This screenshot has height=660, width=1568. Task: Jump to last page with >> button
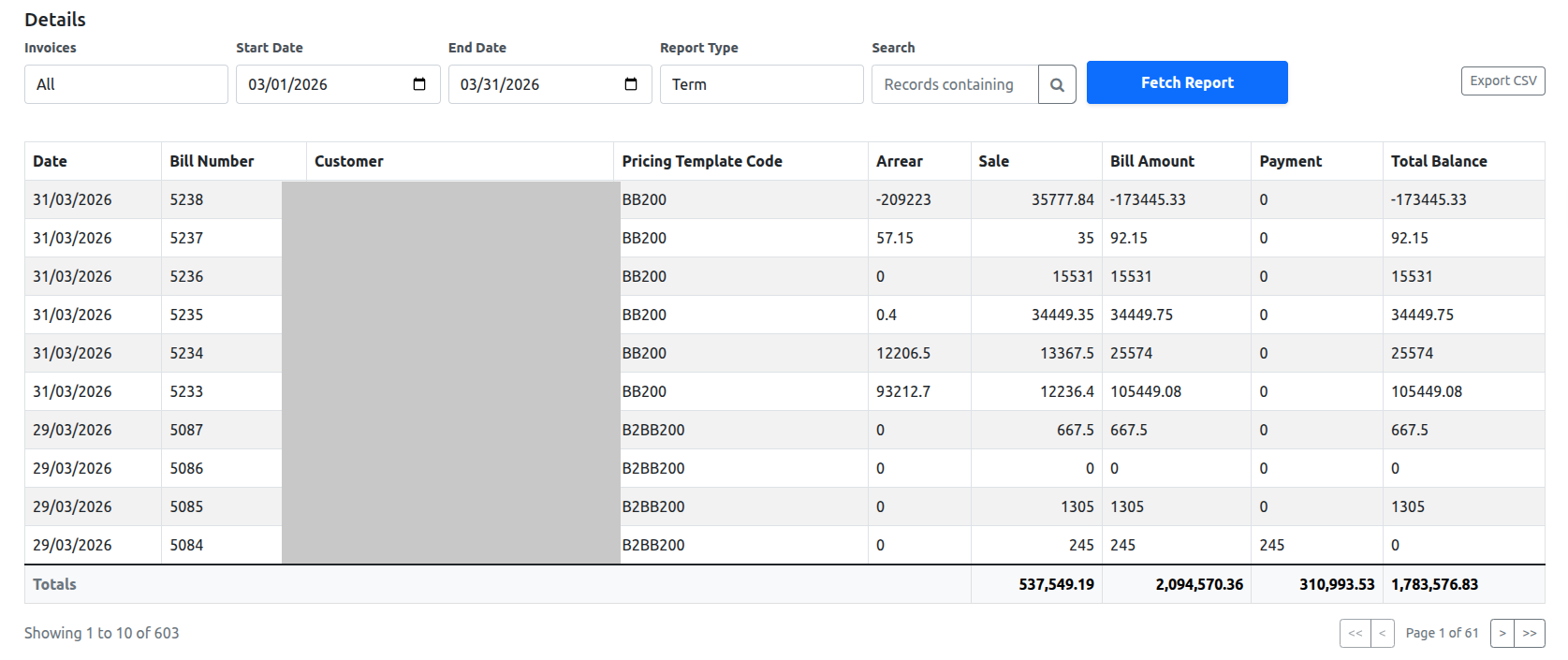1530,633
